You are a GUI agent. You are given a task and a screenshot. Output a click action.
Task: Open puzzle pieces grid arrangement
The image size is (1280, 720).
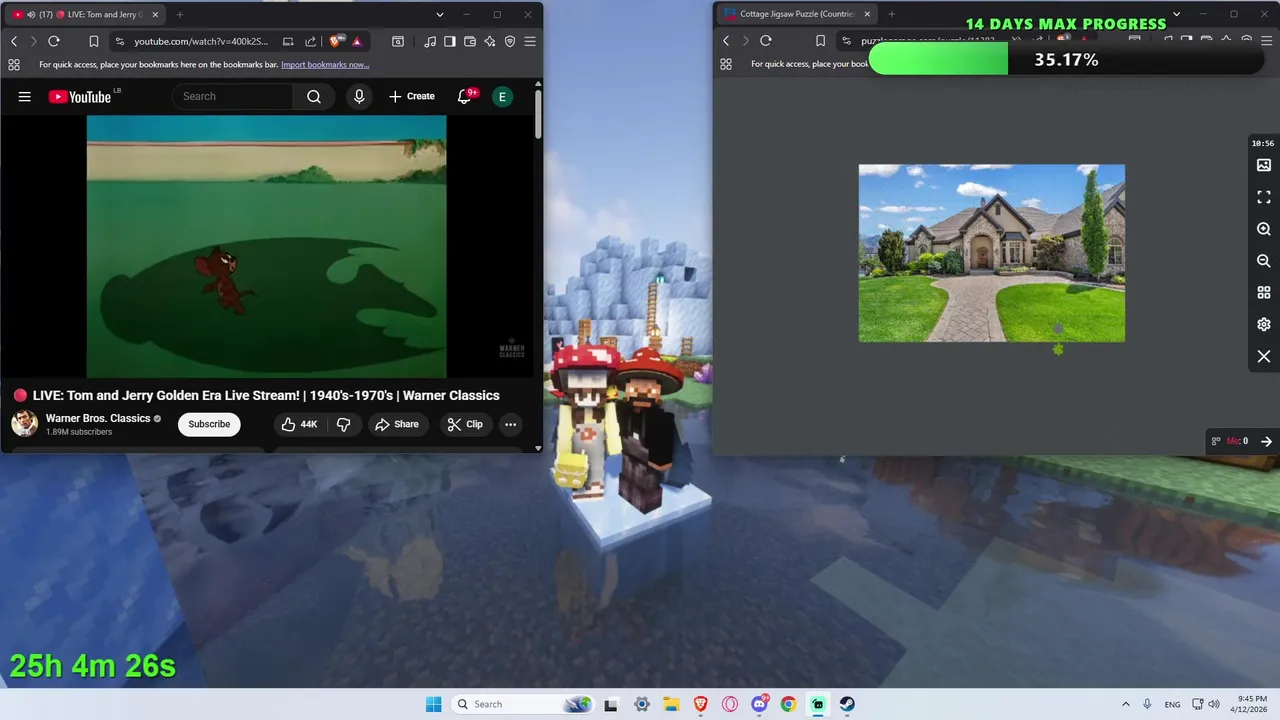[1264, 293]
